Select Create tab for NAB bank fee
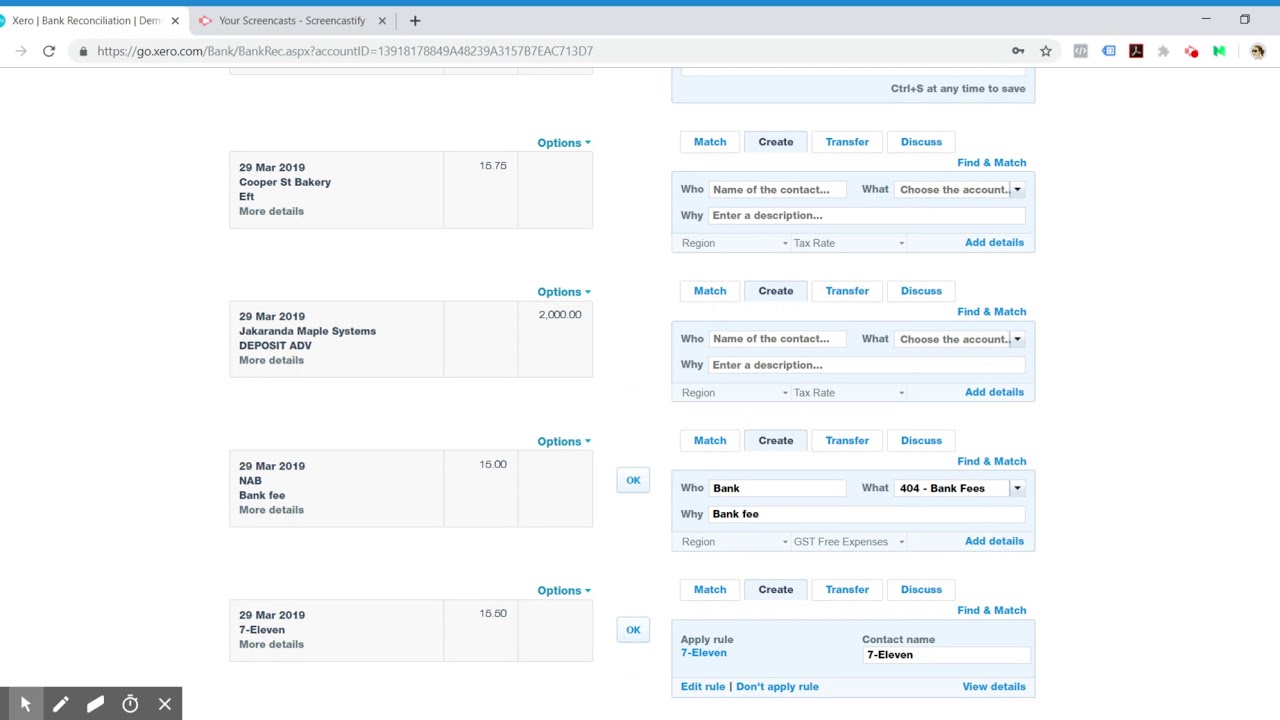1280x720 pixels. pos(776,440)
